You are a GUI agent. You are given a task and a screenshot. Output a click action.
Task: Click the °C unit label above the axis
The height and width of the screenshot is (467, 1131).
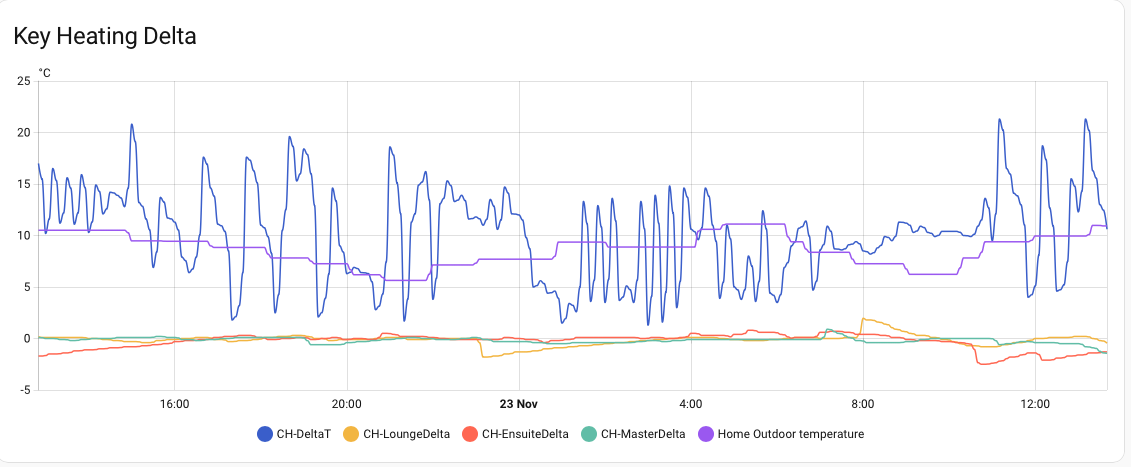[44, 72]
